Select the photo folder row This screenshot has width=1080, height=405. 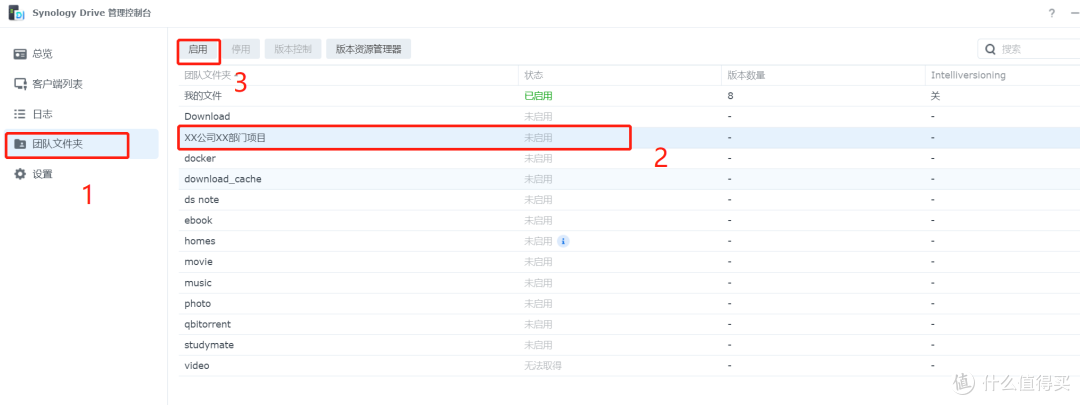[630, 303]
